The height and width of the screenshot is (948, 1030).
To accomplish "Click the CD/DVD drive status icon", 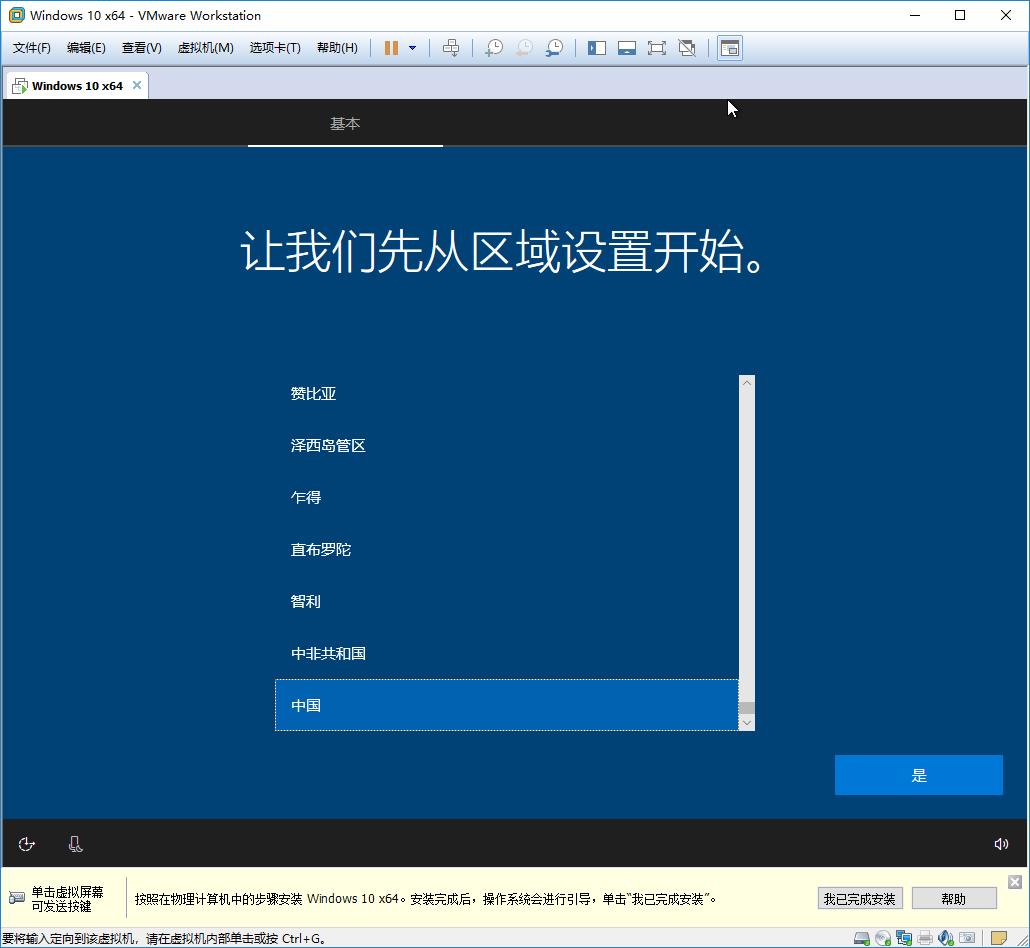I will point(882,938).
